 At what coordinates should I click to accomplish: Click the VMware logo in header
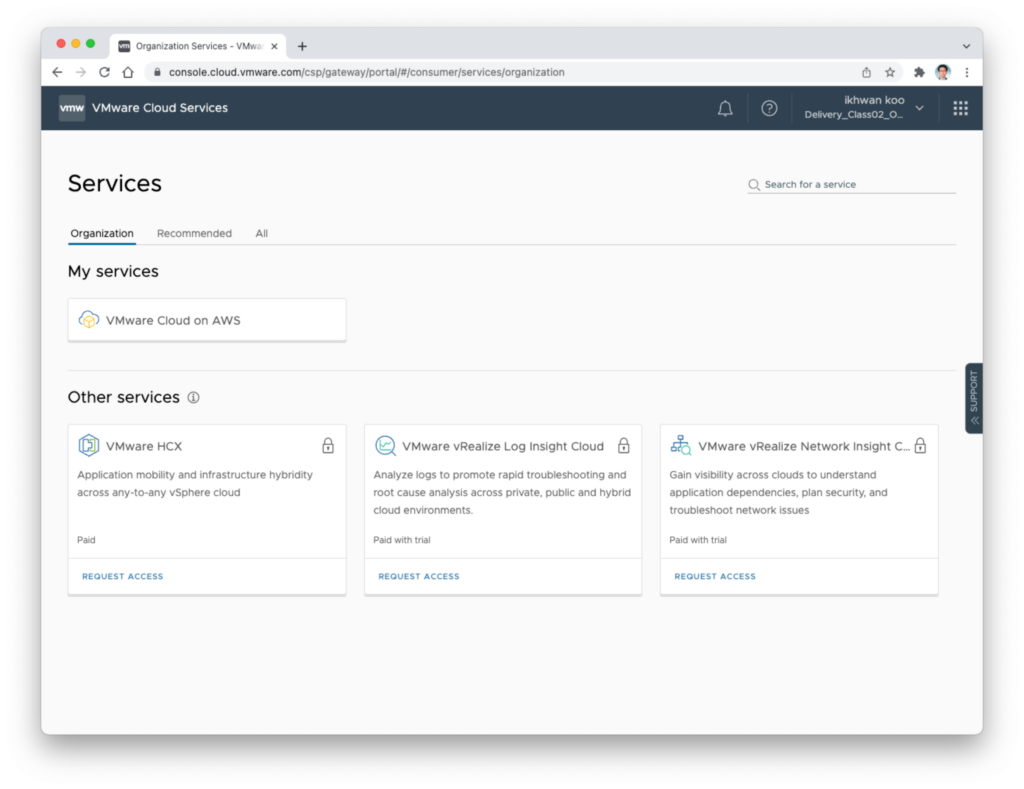tap(72, 108)
